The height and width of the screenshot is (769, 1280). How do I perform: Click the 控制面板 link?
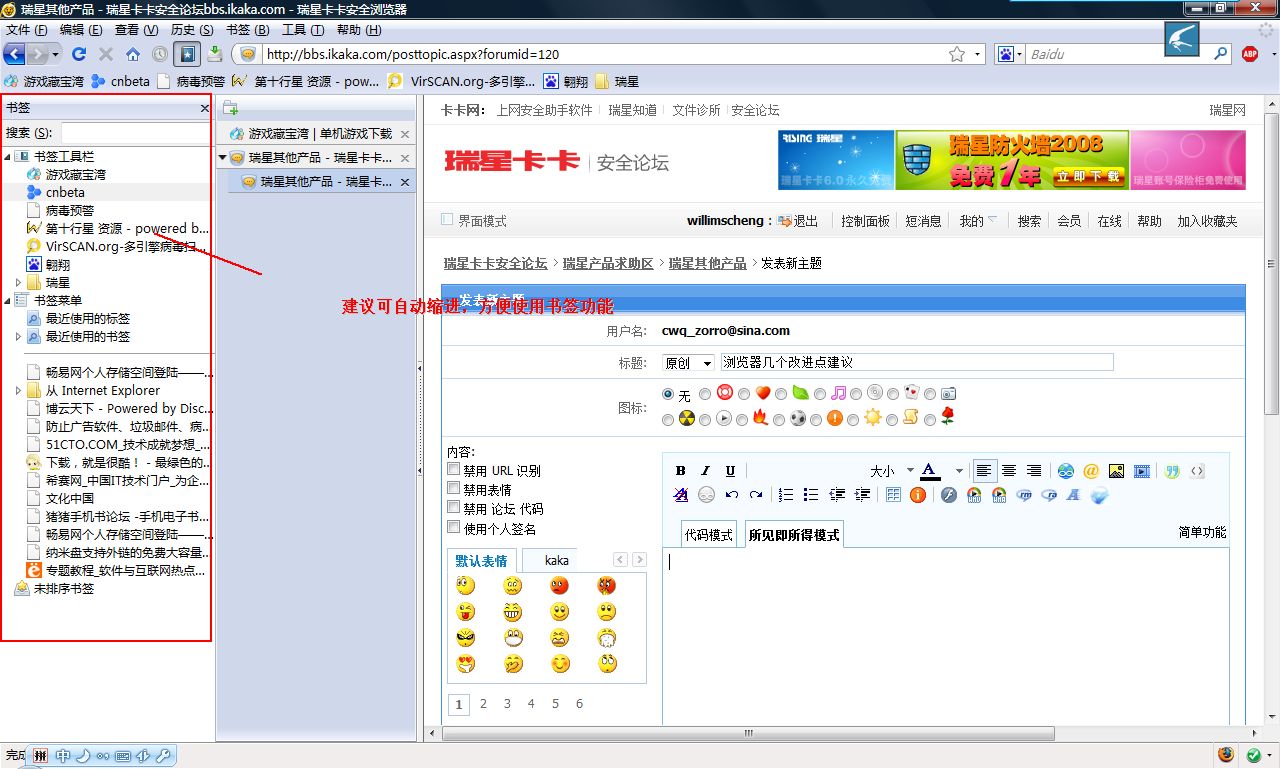pos(865,221)
